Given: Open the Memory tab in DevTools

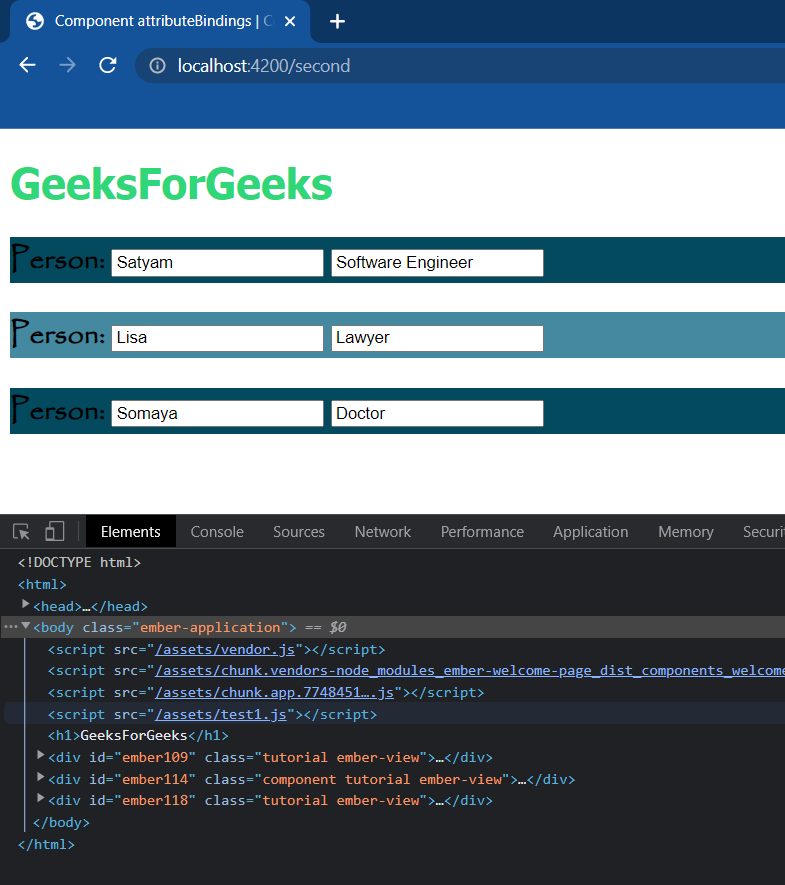Looking at the screenshot, I should [x=686, y=532].
